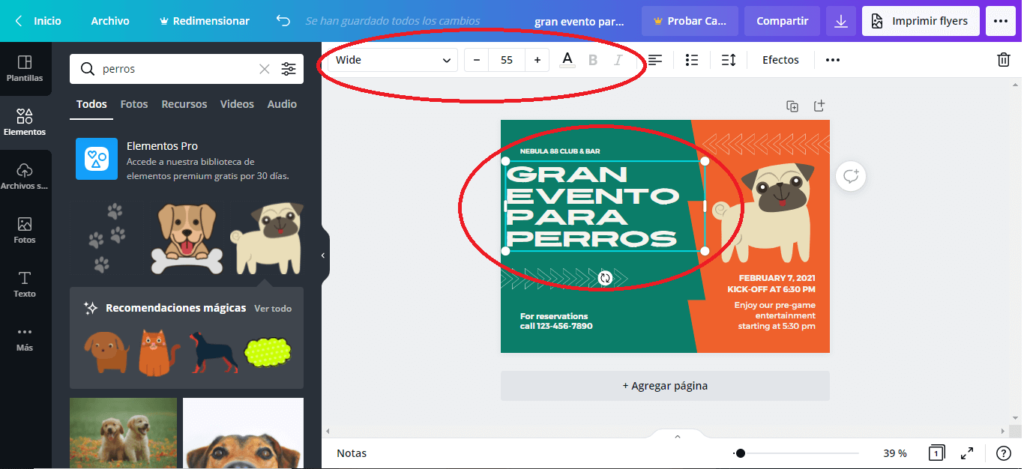Screen dimensions: 1024x469
Task: Click the download icon in top bar
Action: point(840,21)
